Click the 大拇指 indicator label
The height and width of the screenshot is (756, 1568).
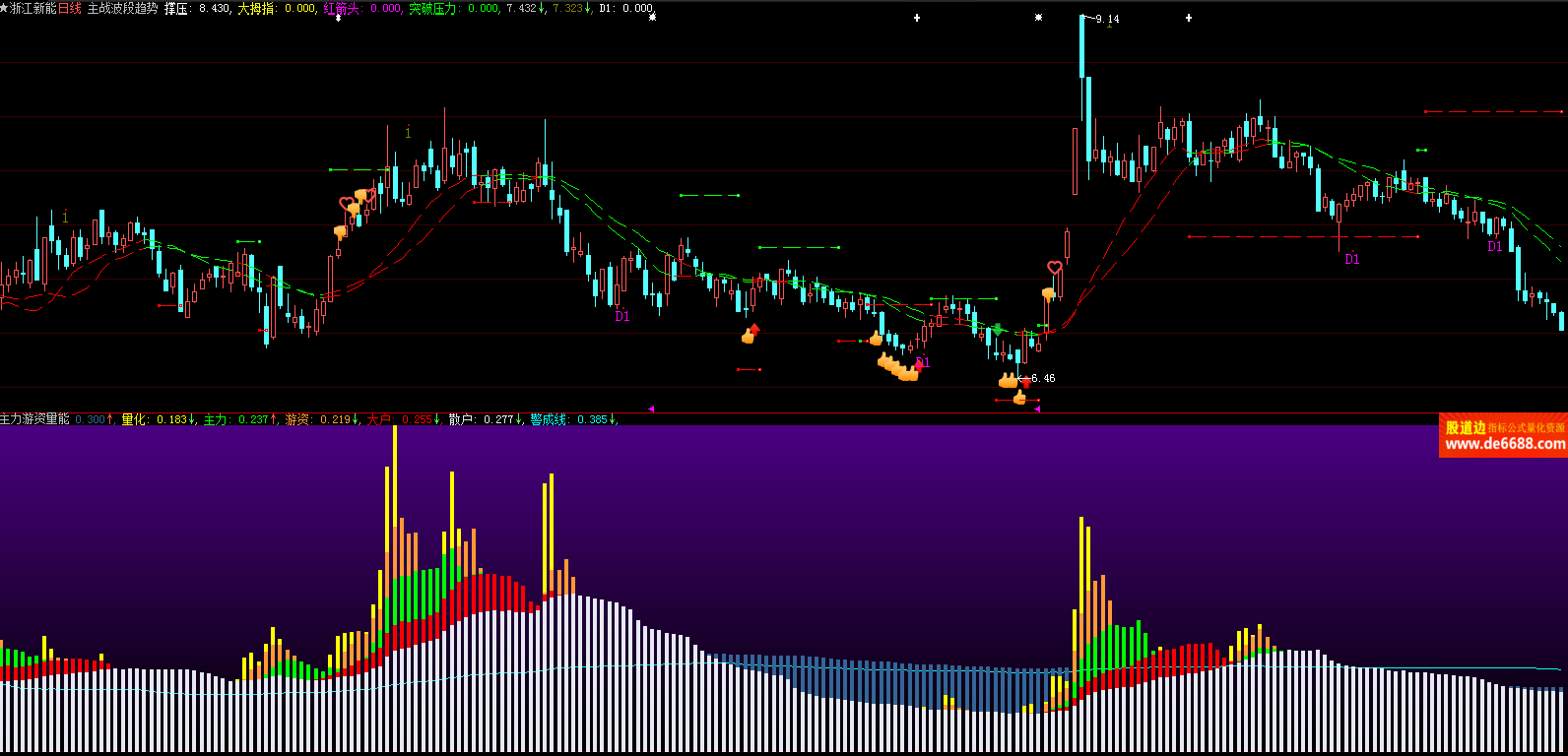pyautogui.click(x=256, y=8)
